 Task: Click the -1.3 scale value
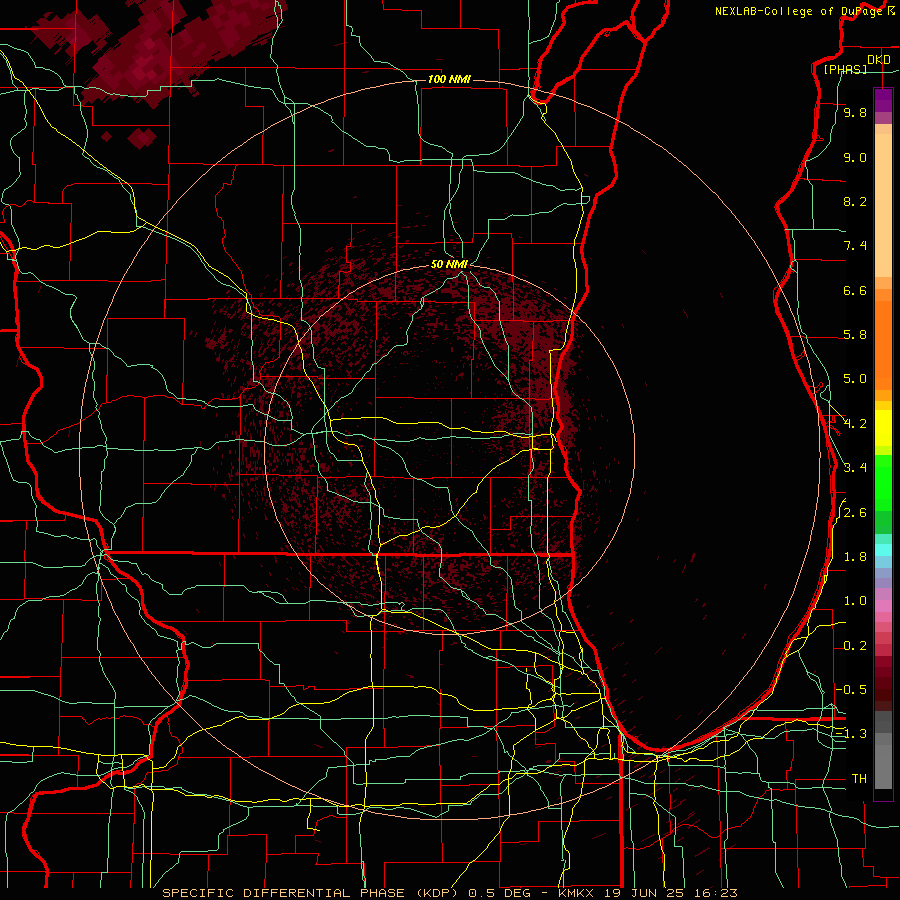tap(851, 734)
